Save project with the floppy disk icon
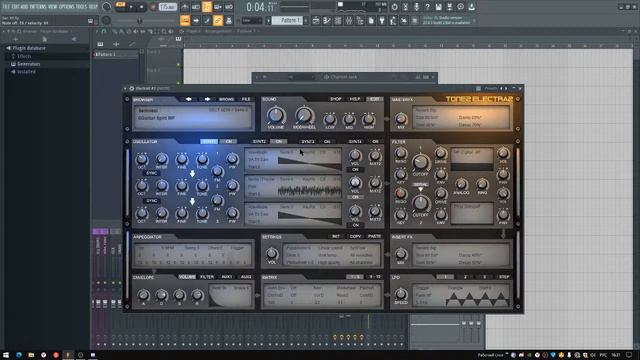The width and height of the screenshot is (640, 360). pyautogui.click(x=438, y=7)
